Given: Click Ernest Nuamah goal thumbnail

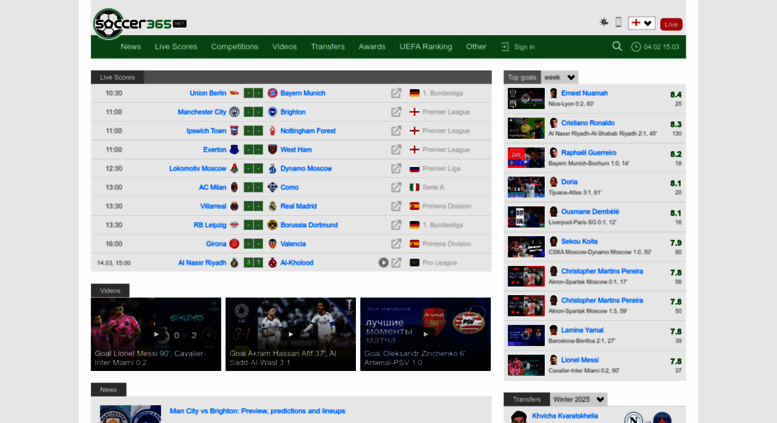Looking at the screenshot, I should click(x=525, y=98).
